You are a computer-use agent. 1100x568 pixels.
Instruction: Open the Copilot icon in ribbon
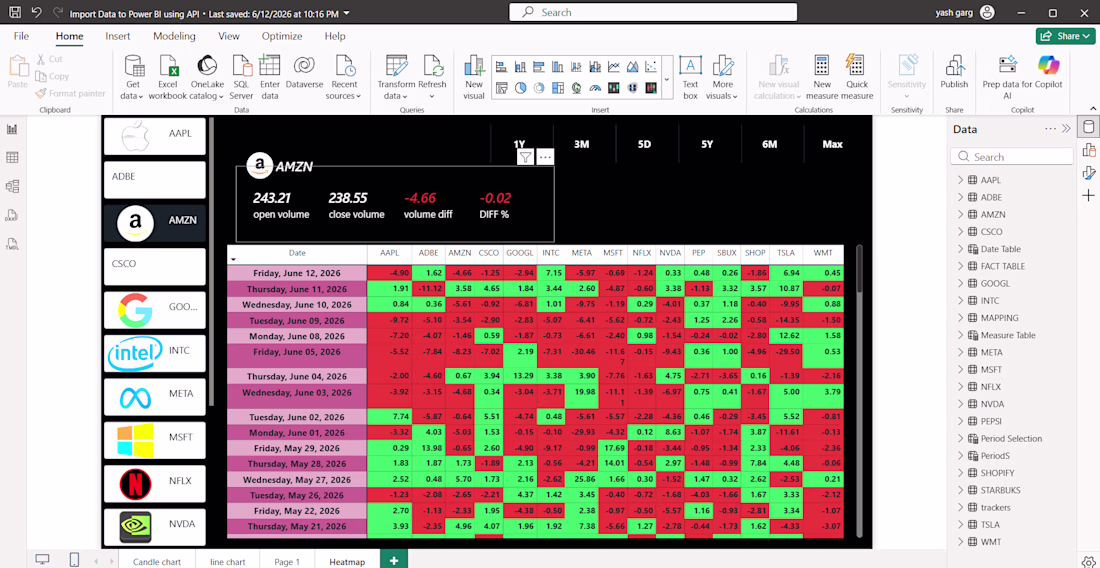pyautogui.click(x=1048, y=65)
